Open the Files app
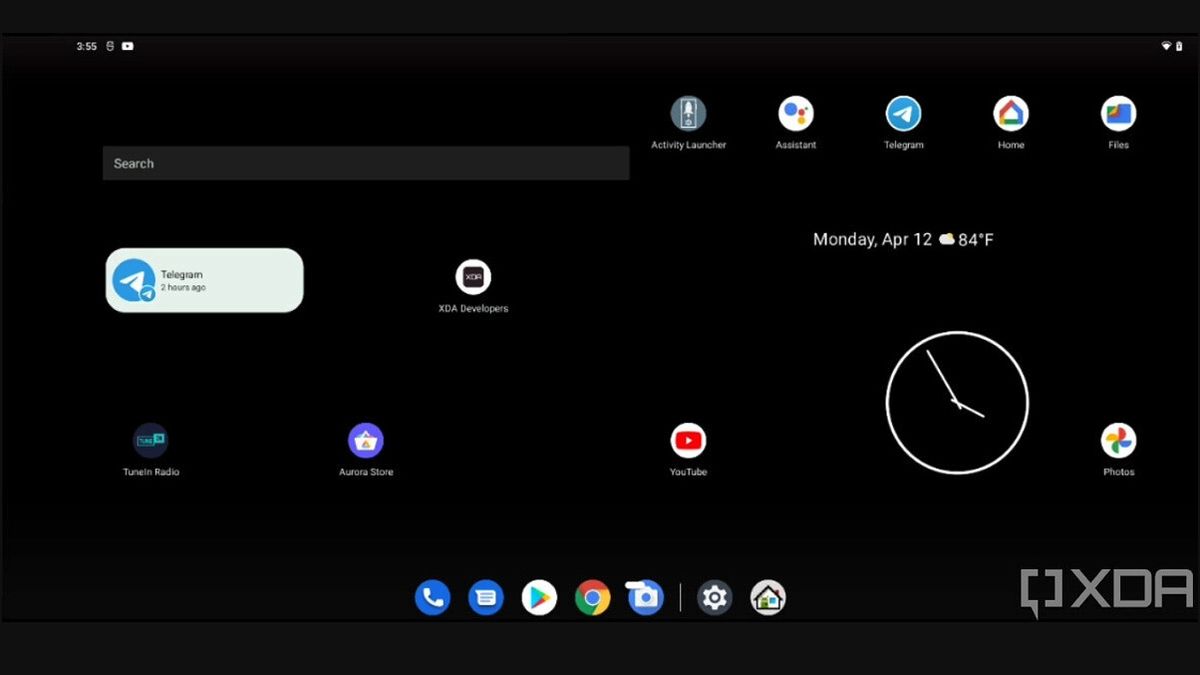 pyautogui.click(x=1117, y=113)
